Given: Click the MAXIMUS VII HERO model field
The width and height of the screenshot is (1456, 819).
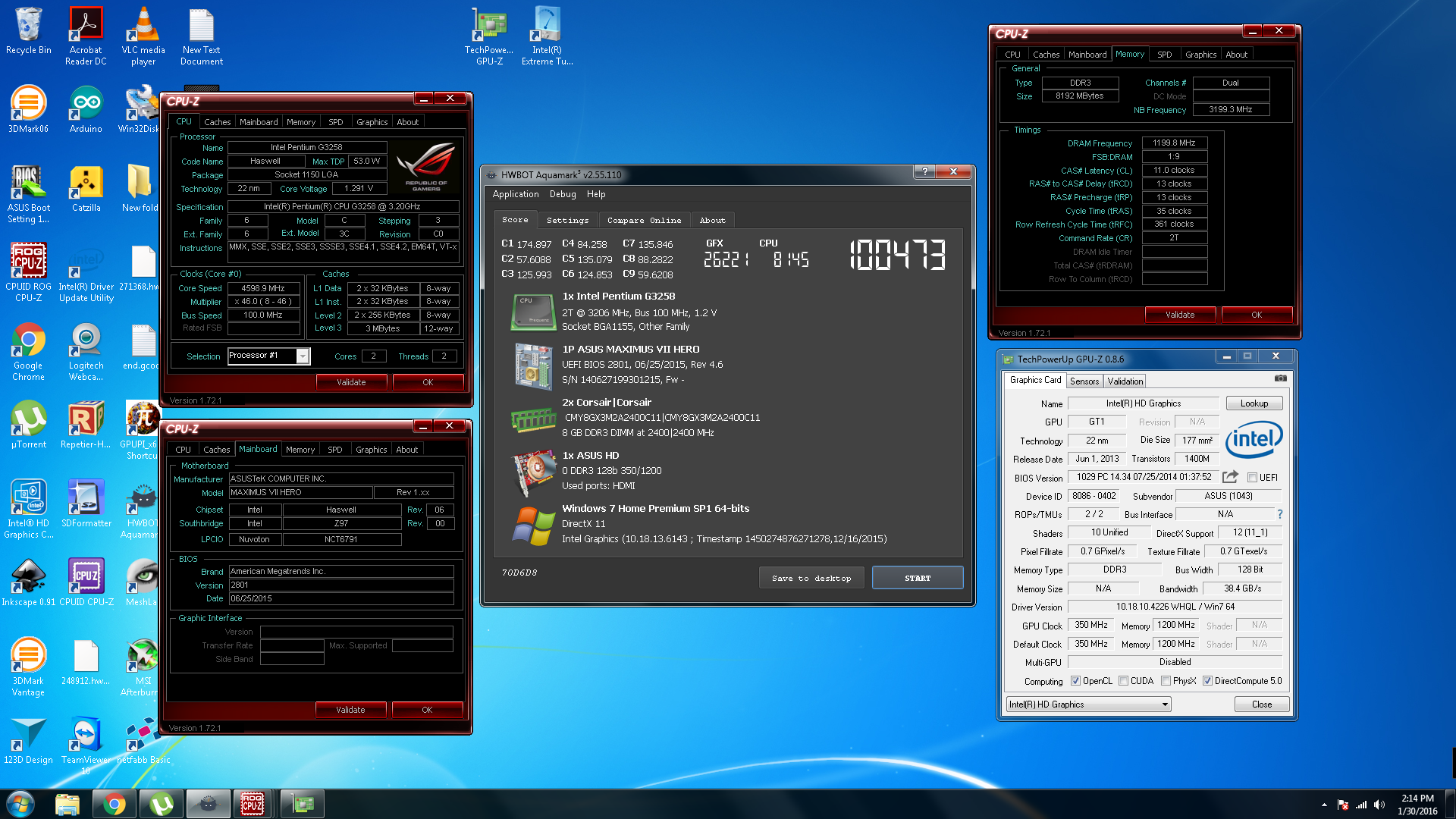Looking at the screenshot, I should pos(300,492).
